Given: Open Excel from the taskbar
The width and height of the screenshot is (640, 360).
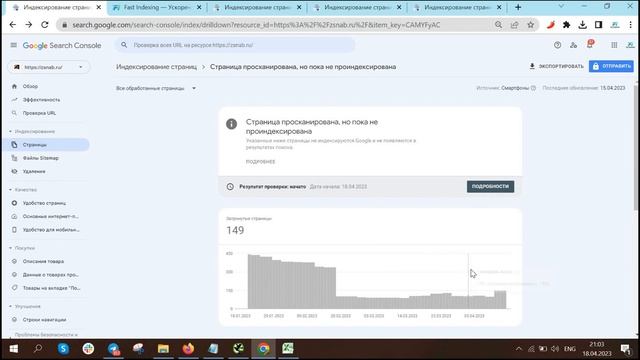Looking at the screenshot, I should point(288,349).
